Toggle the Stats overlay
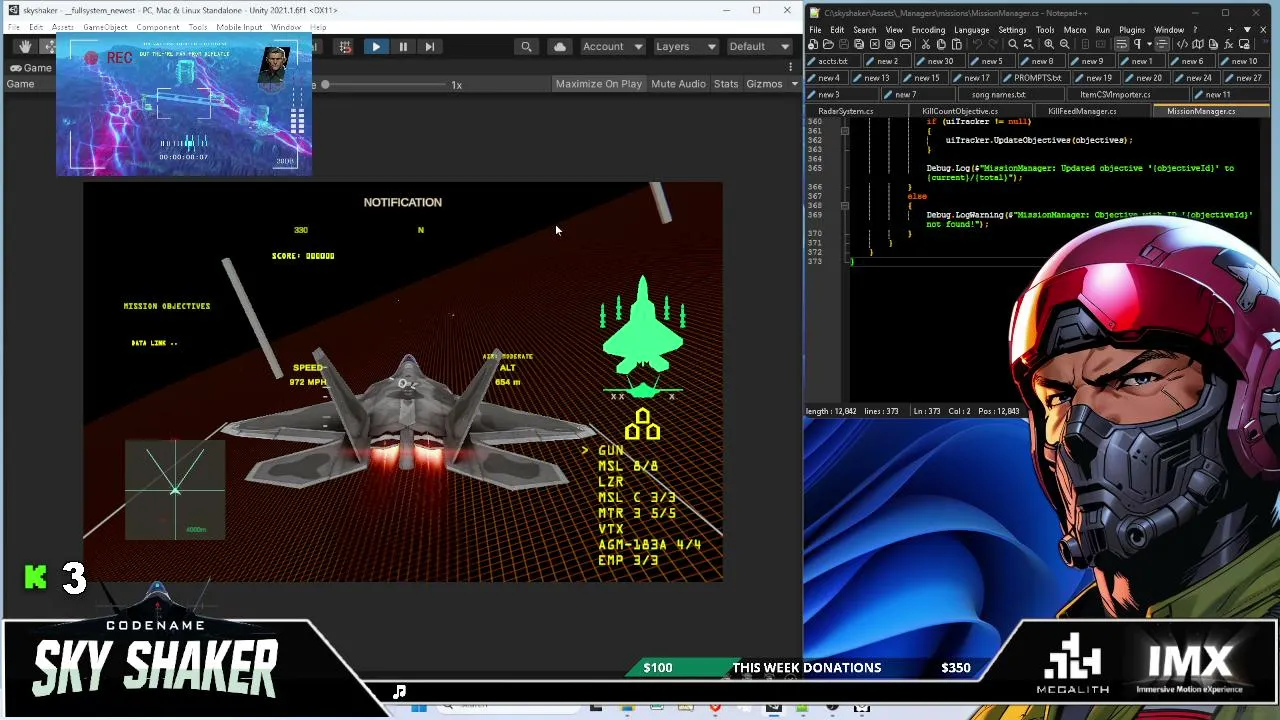 pyautogui.click(x=726, y=84)
